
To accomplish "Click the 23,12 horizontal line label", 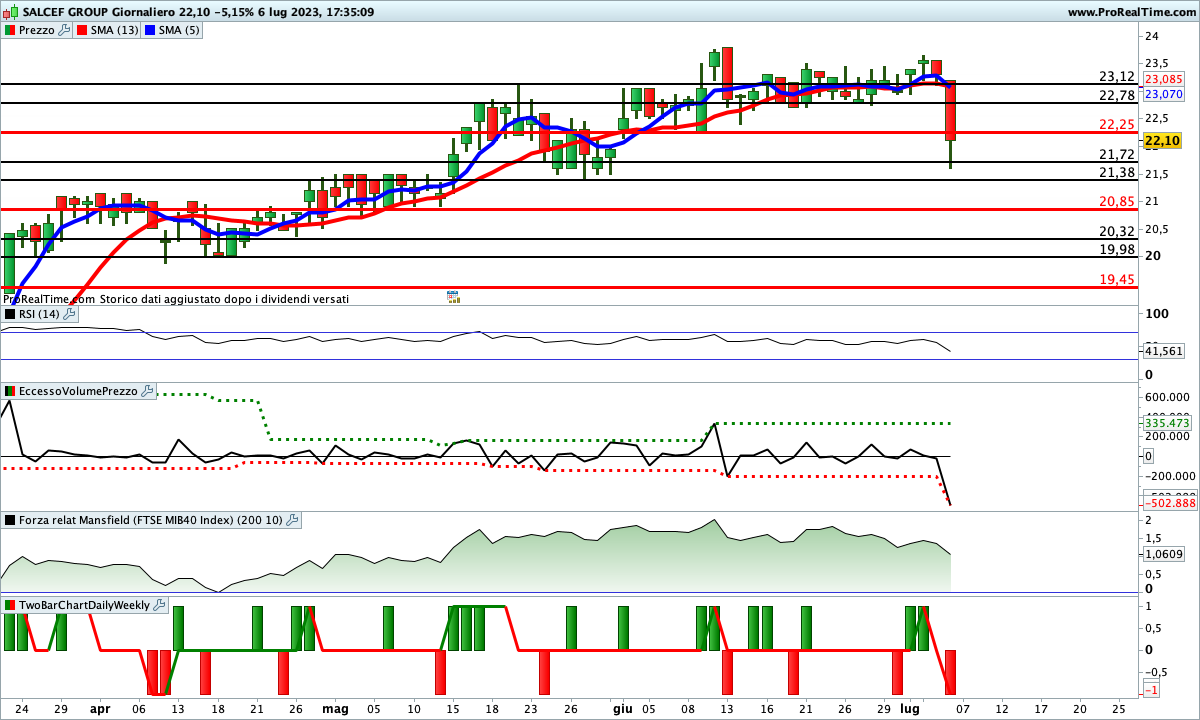I will [1117, 77].
